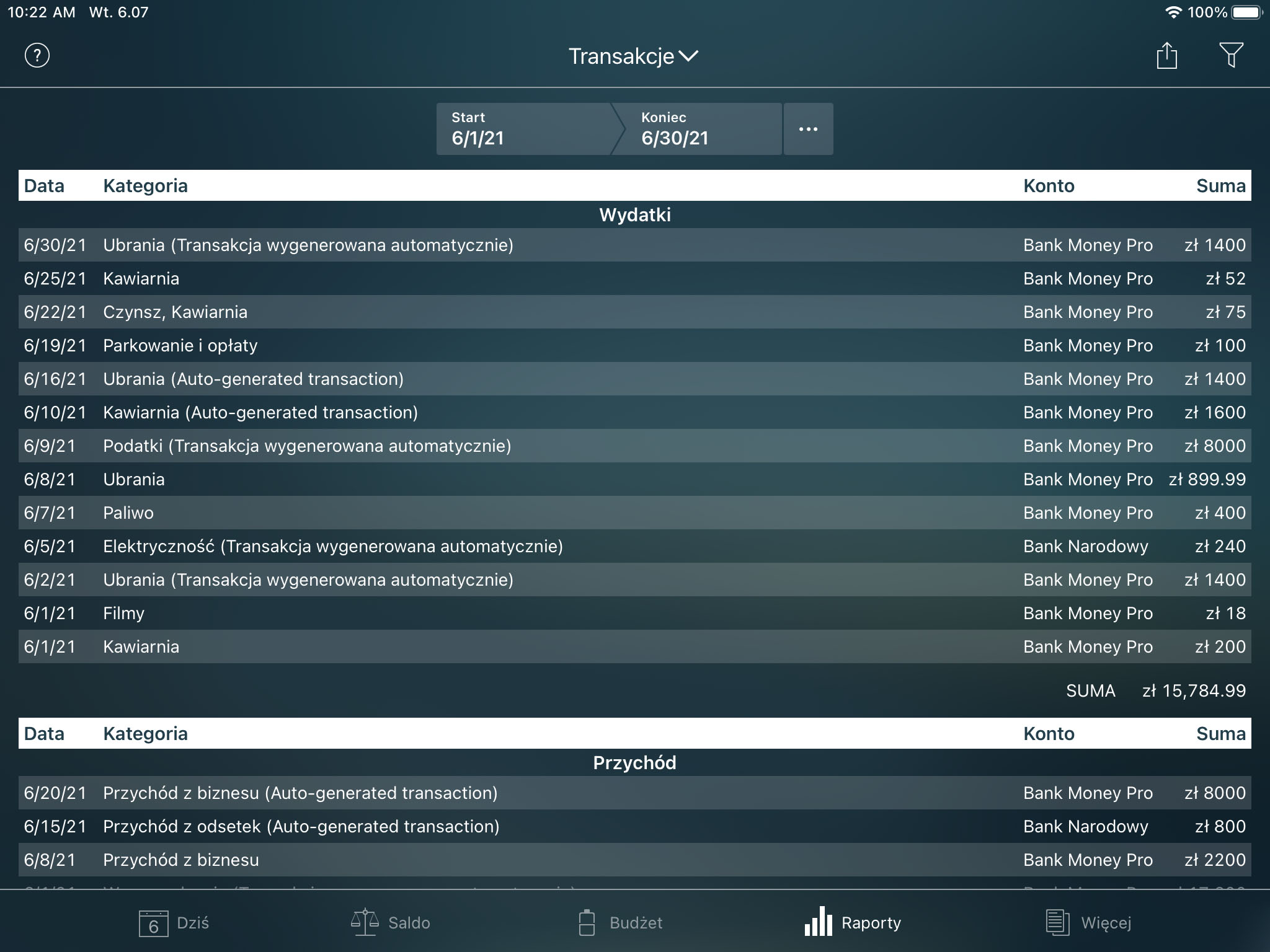Tap the Wi-Fi status icon
The width and height of the screenshot is (1270, 952).
tap(1173, 12)
